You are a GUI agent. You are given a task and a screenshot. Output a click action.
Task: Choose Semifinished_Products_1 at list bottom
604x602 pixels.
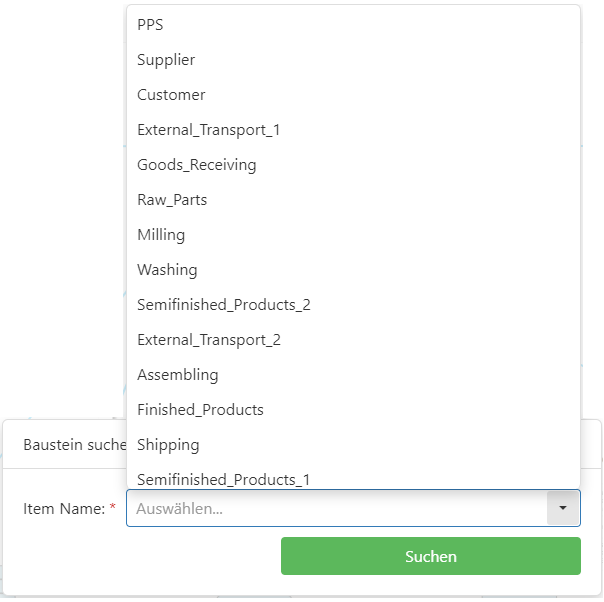tap(223, 479)
